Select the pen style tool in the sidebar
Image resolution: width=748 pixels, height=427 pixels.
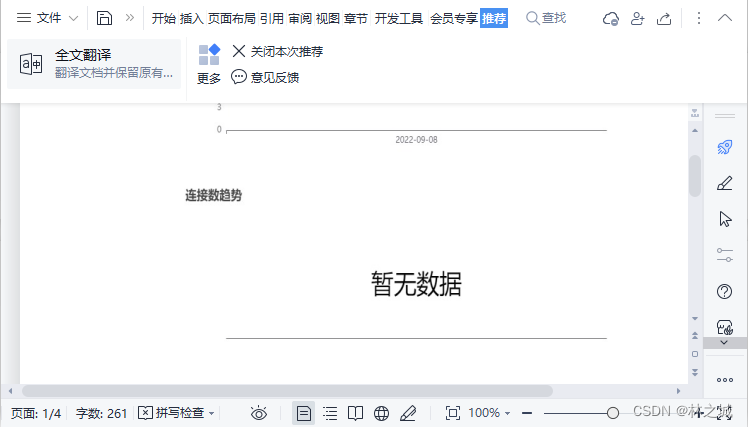pyautogui.click(x=725, y=183)
